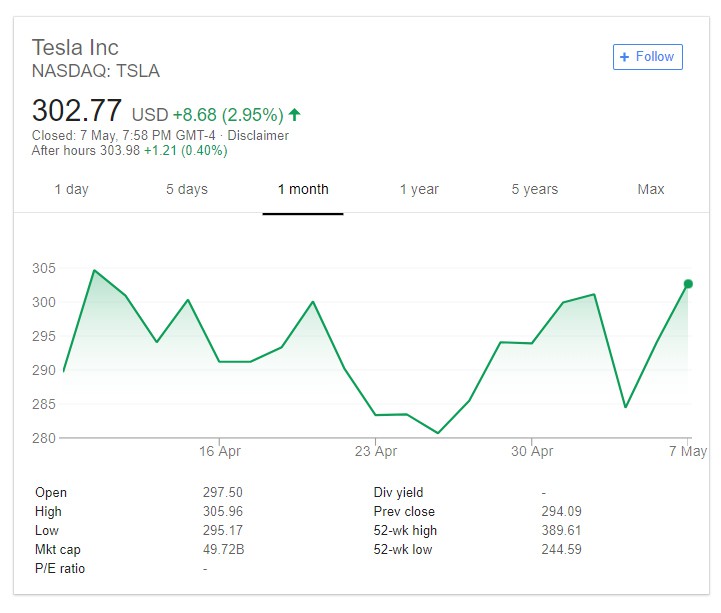Click the Follow button

coord(647,57)
